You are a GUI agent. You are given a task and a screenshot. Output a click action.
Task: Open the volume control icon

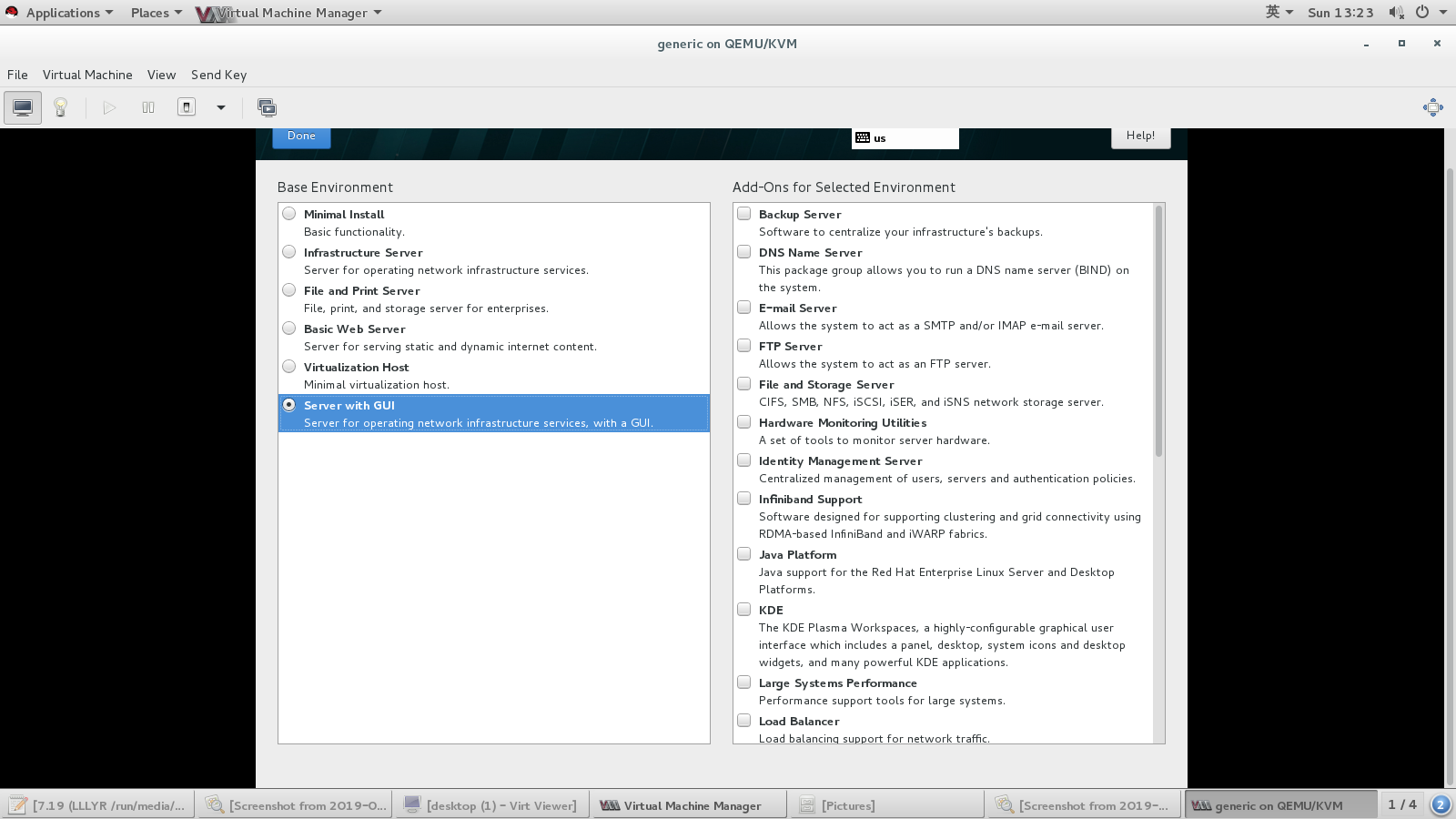coord(1396,12)
